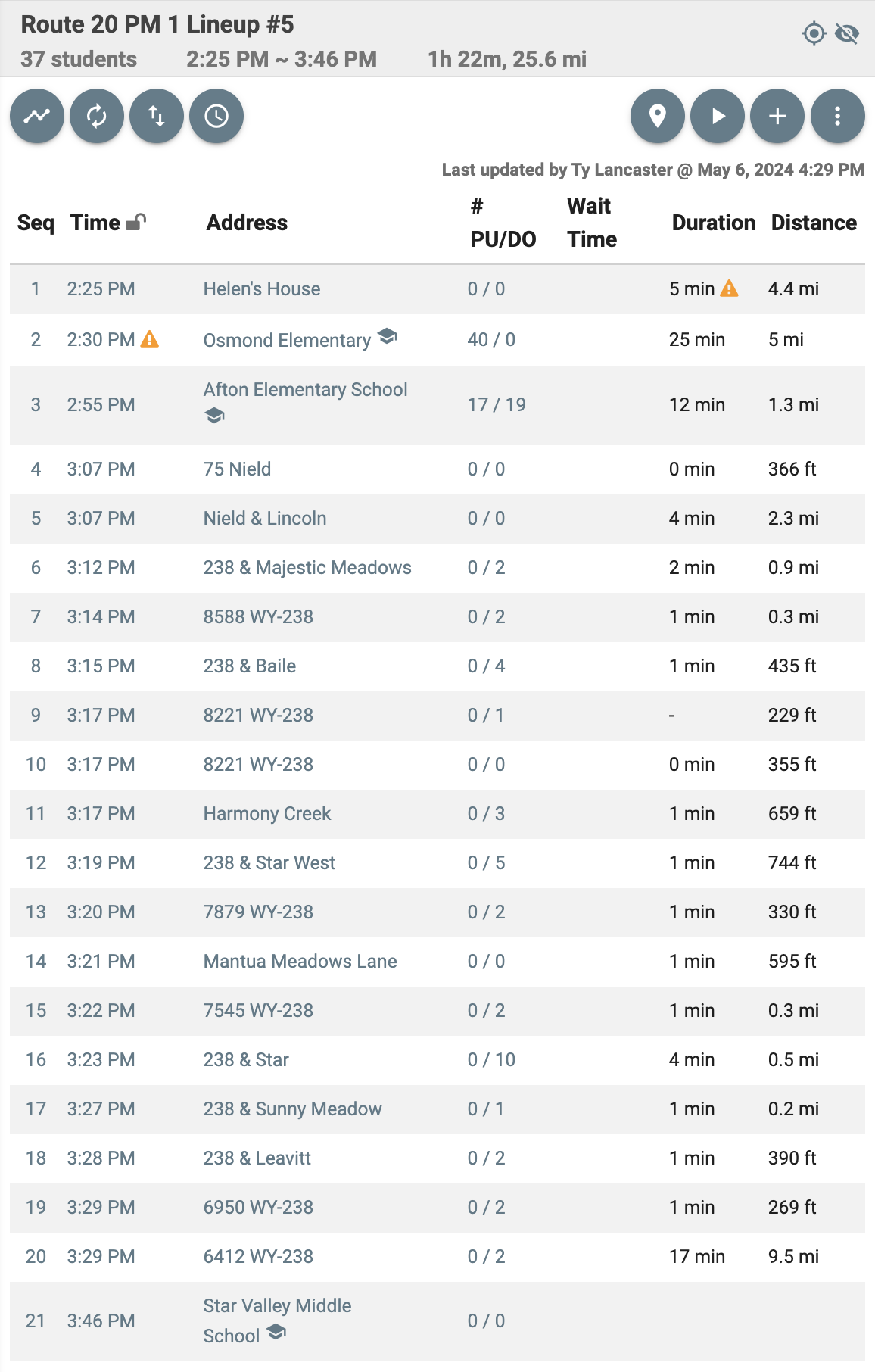
Task: Toggle the lock icon beside Time header
Action: point(135,222)
